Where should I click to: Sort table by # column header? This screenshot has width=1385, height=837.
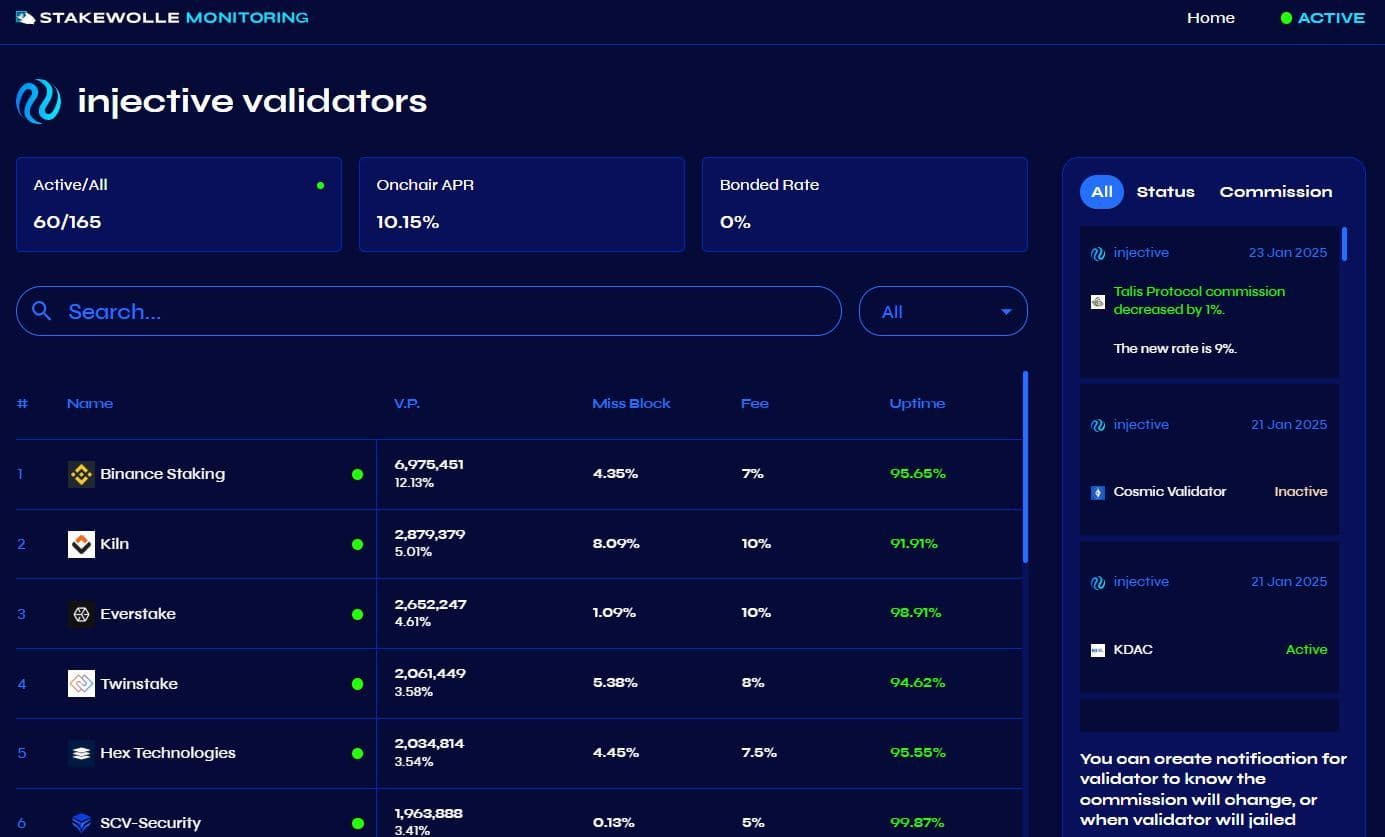coord(22,404)
